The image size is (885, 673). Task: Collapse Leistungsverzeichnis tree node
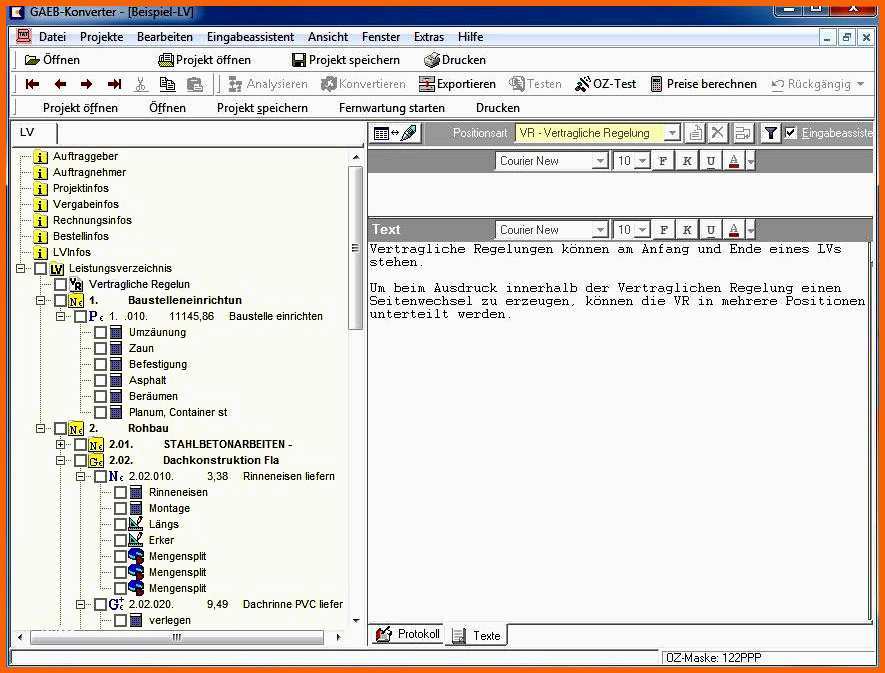coord(21,269)
